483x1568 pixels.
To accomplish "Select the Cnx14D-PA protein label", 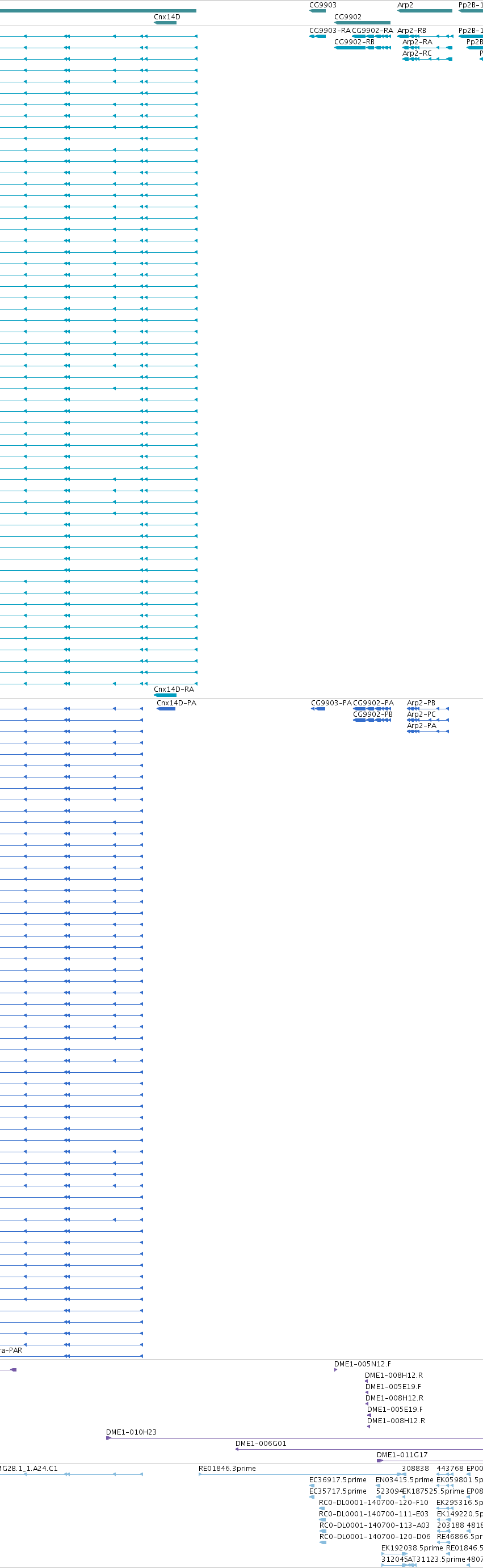I will pyautogui.click(x=177, y=703).
